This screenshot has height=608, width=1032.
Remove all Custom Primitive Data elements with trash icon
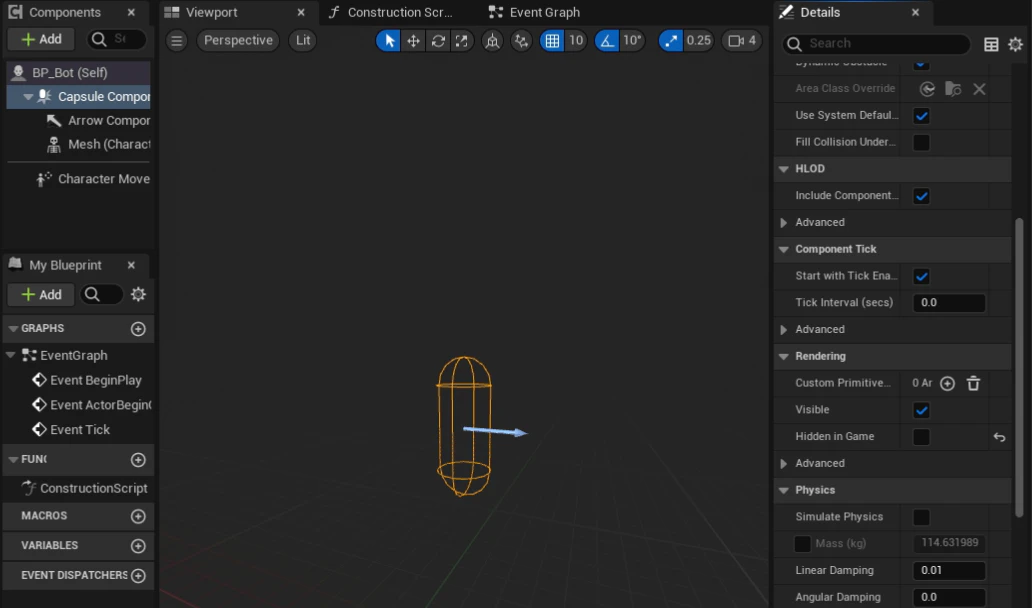click(x=973, y=383)
